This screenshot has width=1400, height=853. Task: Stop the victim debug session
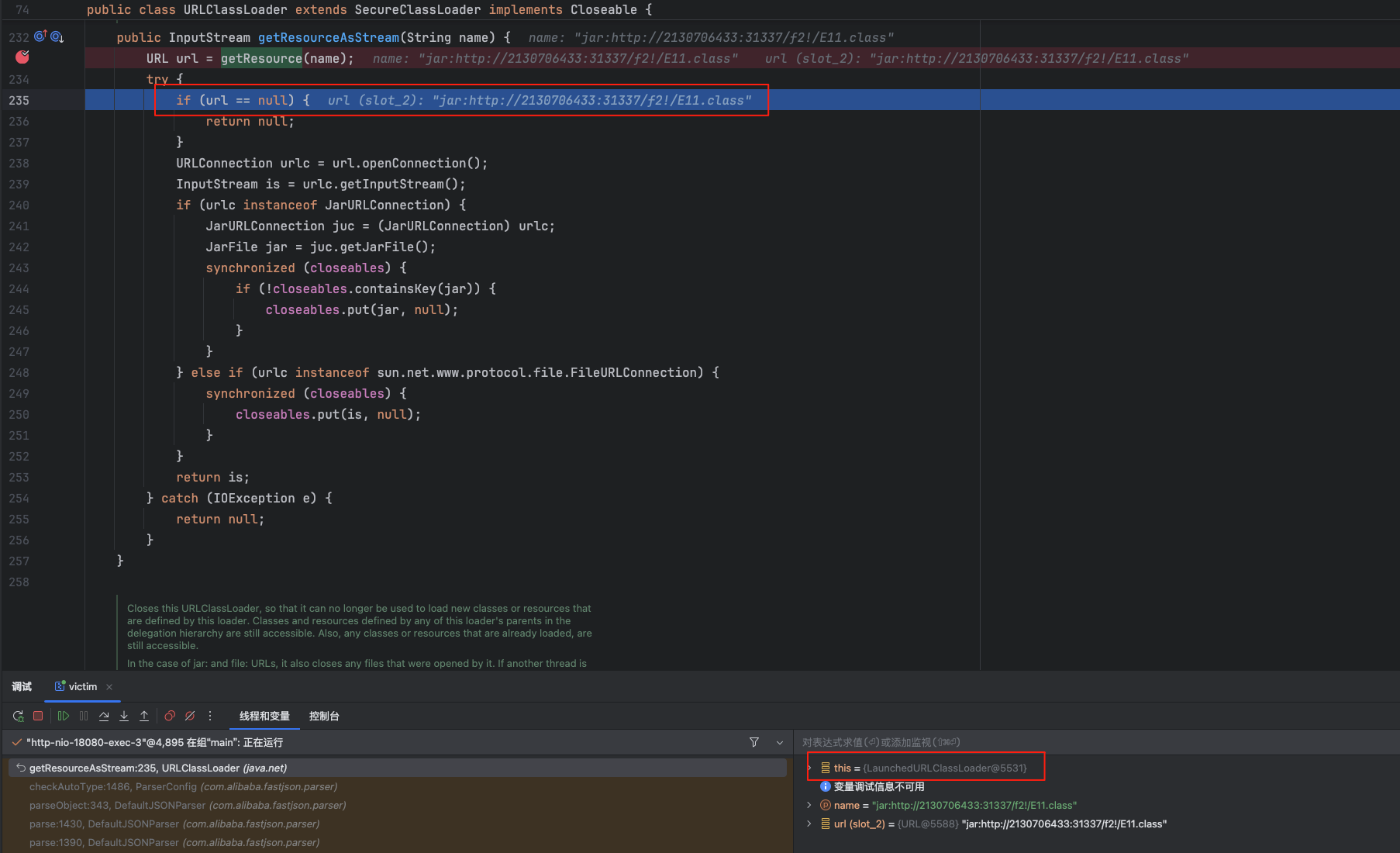point(38,716)
